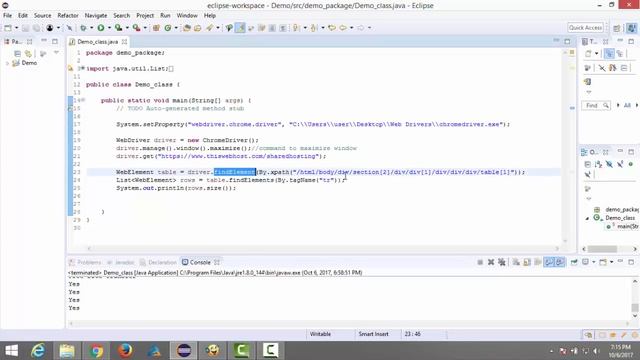The width and height of the screenshot is (640, 360).
Task: Switch to the Problems tab
Action: [x=85, y=262]
